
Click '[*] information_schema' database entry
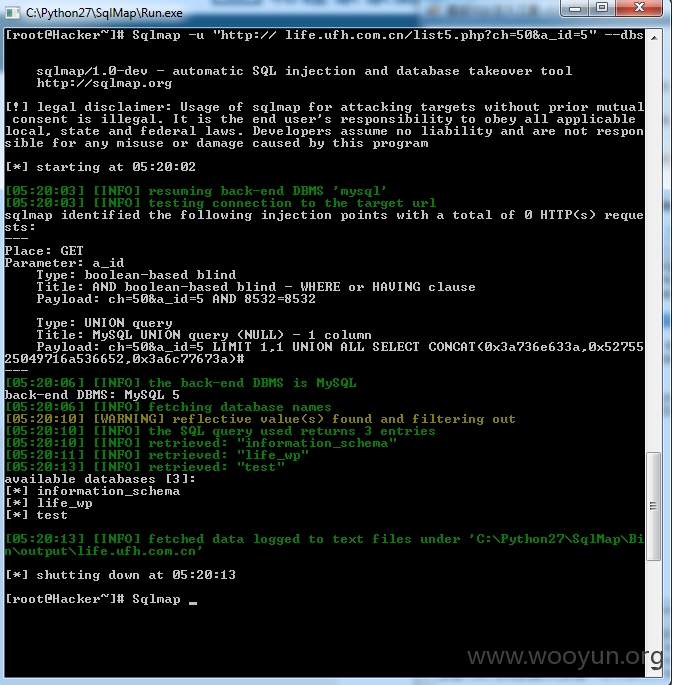click(x=92, y=491)
